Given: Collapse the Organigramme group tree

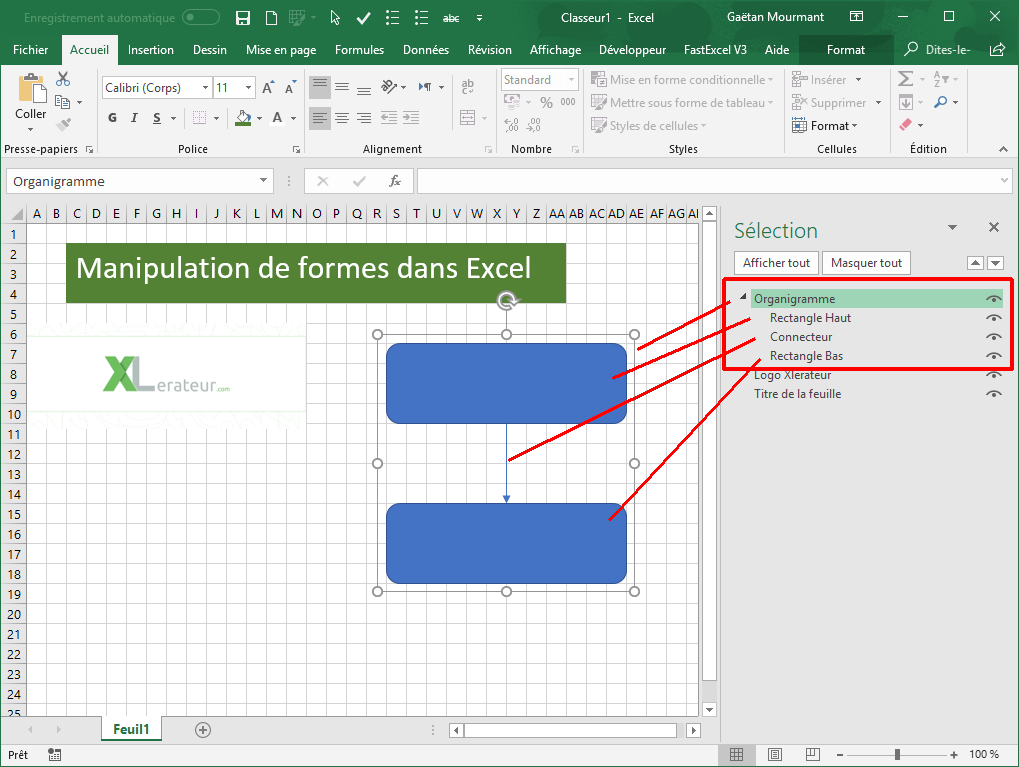Looking at the screenshot, I should 743,297.
